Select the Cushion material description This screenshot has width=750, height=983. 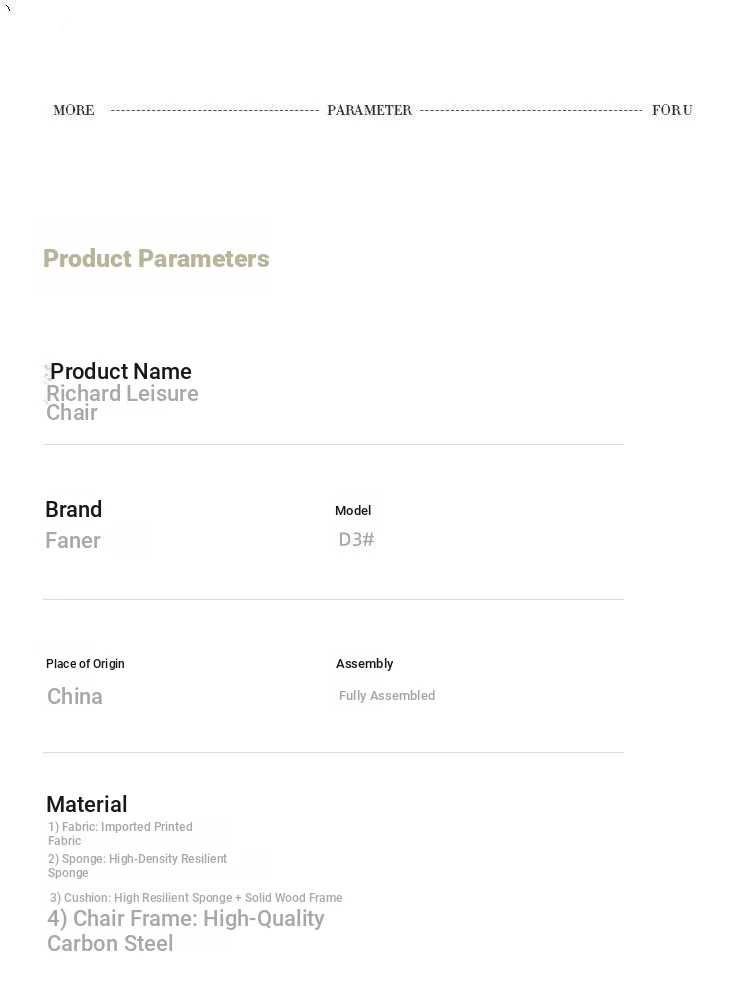[x=196, y=898]
